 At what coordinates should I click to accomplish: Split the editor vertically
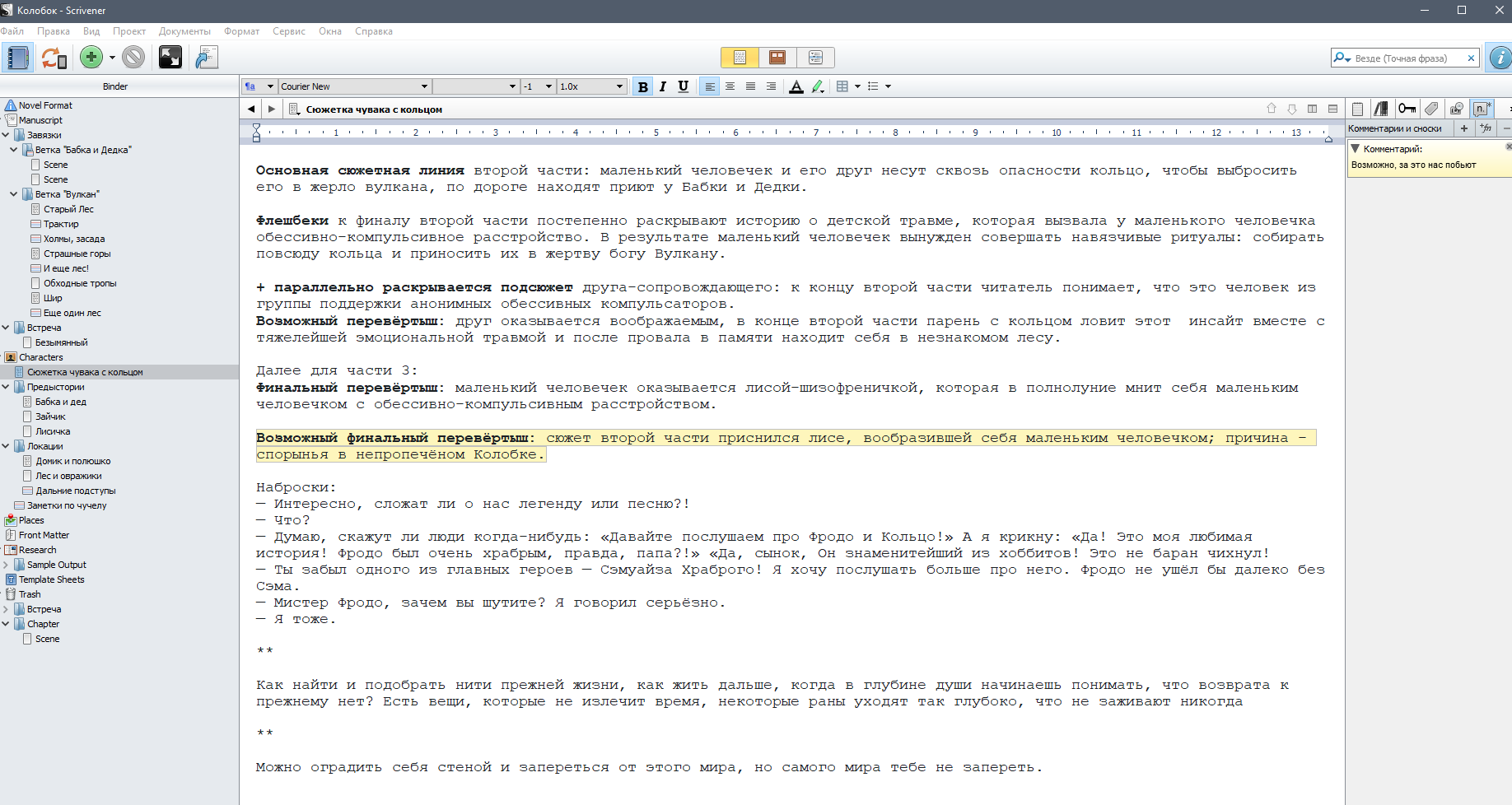[x=1312, y=109]
